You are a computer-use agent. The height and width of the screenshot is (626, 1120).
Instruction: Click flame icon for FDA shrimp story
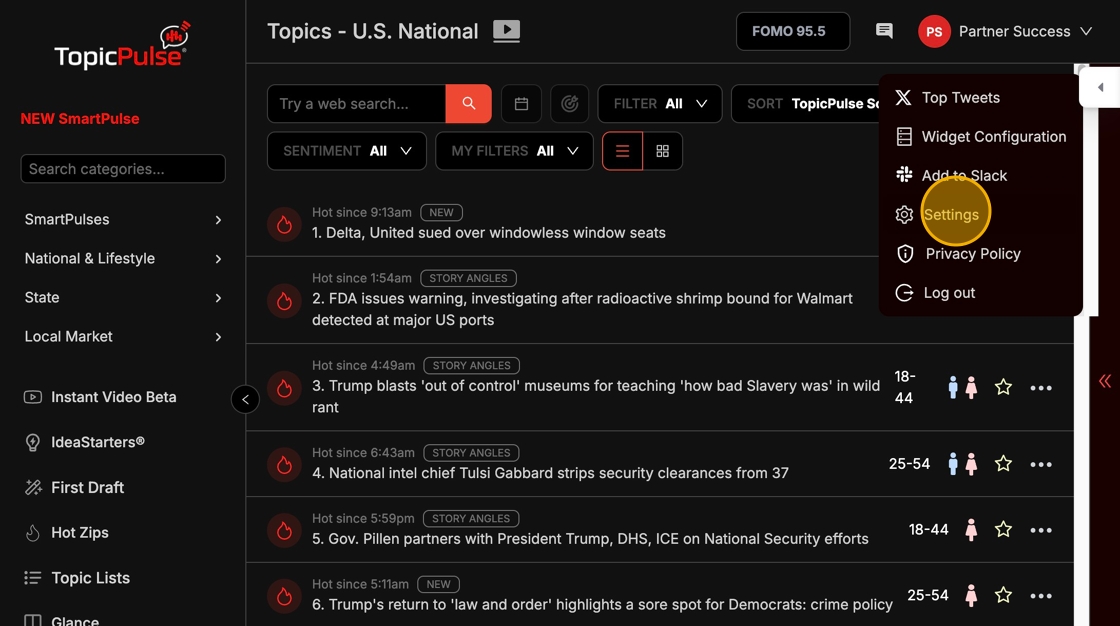tap(284, 301)
